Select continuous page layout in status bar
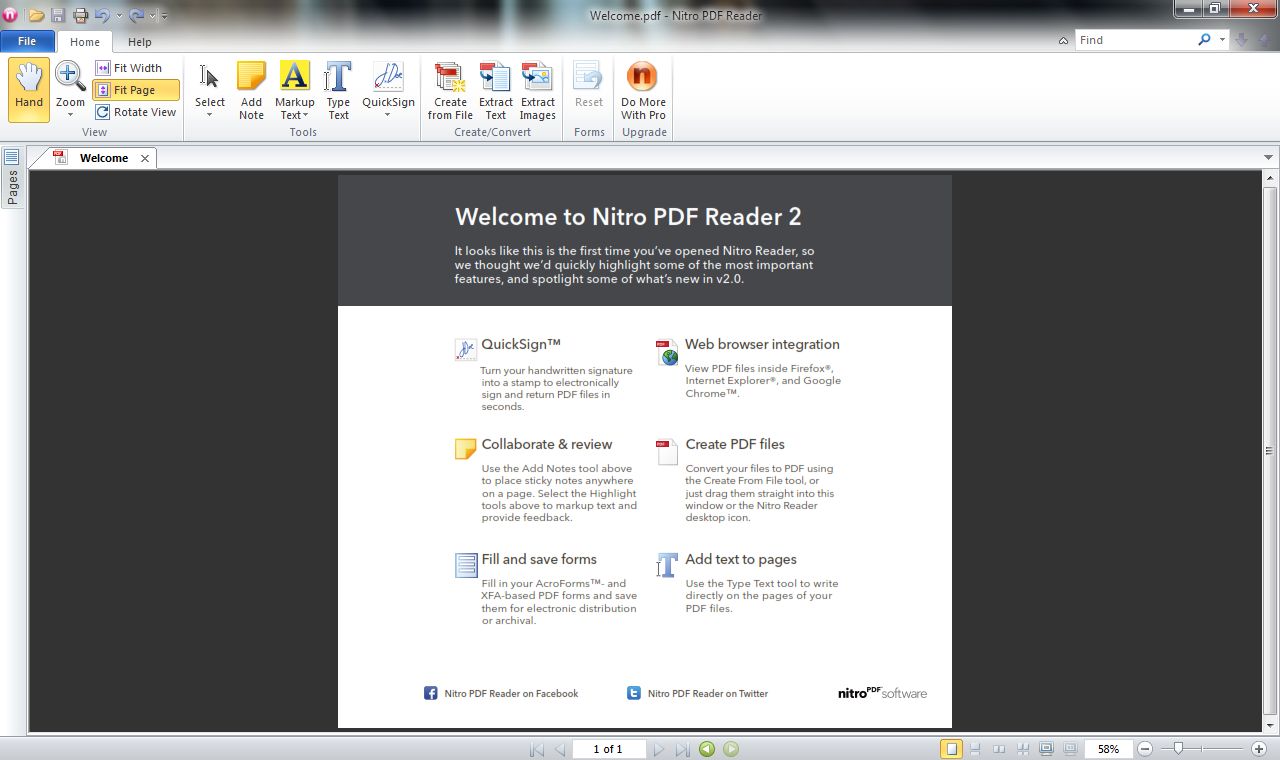This screenshot has height=760, width=1280. pyautogui.click(x=975, y=749)
